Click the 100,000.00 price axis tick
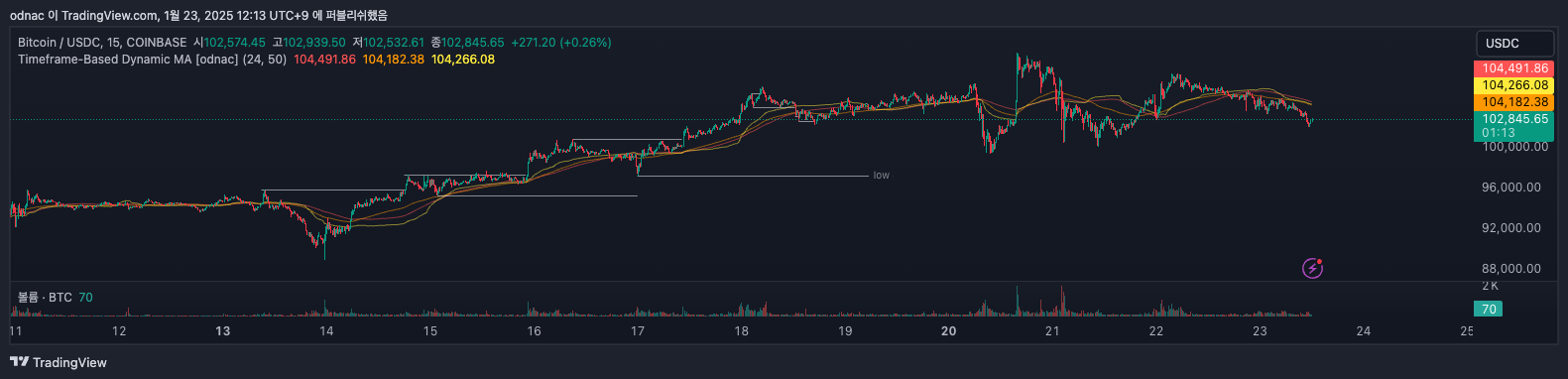The height and width of the screenshot is (379, 1568). [x=1514, y=147]
